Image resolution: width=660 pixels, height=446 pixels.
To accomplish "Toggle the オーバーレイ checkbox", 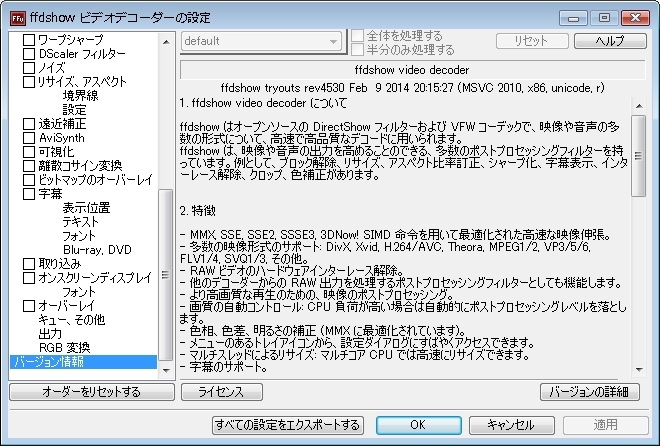I will coord(29,306).
